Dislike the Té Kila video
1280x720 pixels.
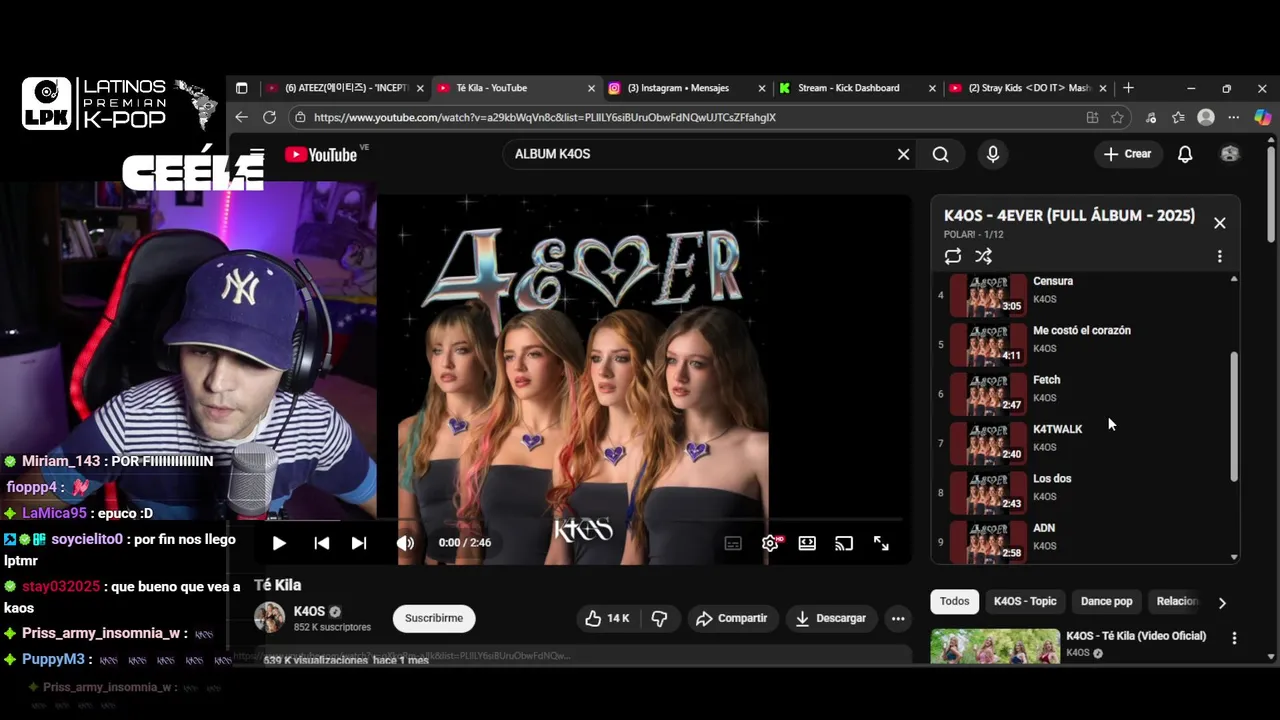659,618
